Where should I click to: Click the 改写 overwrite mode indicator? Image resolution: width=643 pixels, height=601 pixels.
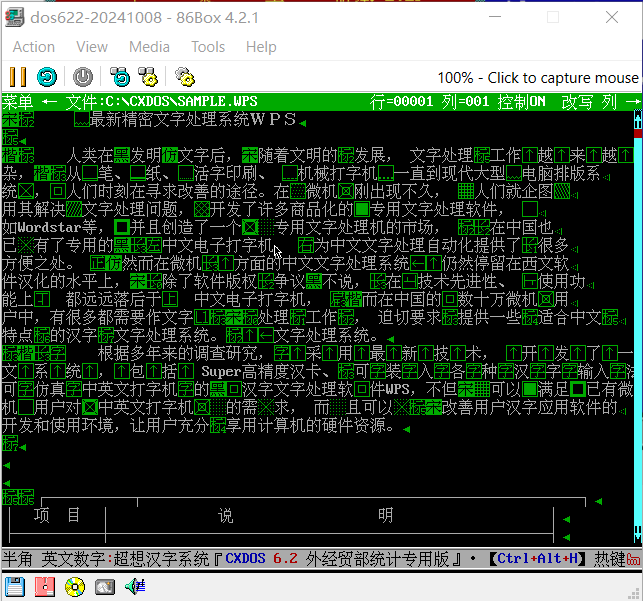[x=577, y=102]
